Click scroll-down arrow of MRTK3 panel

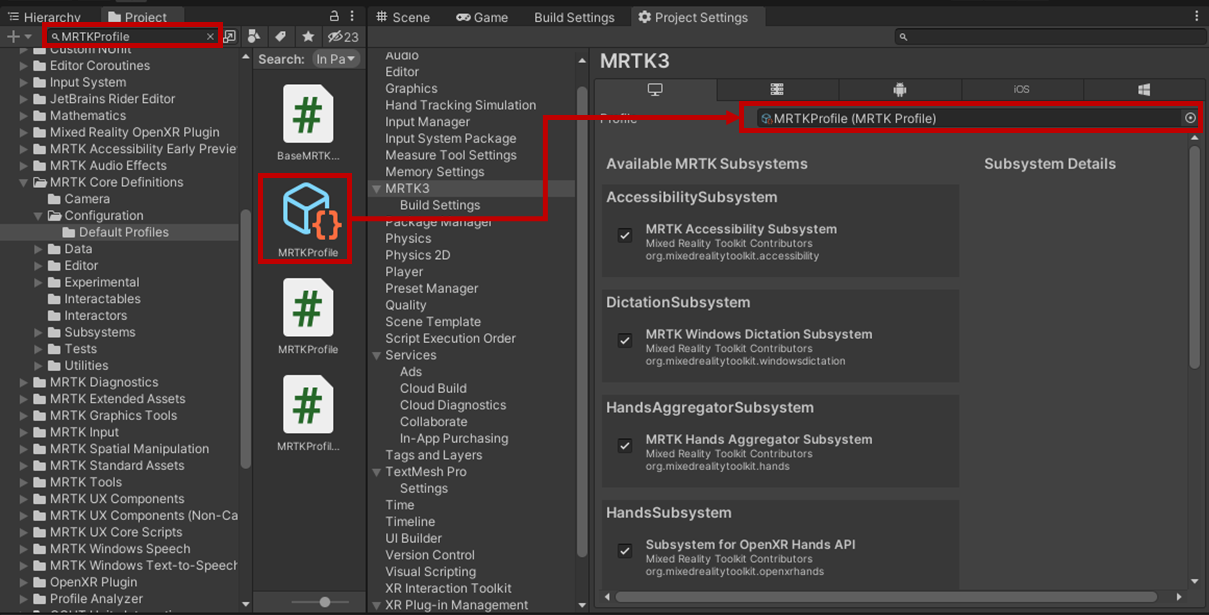click(x=1194, y=581)
